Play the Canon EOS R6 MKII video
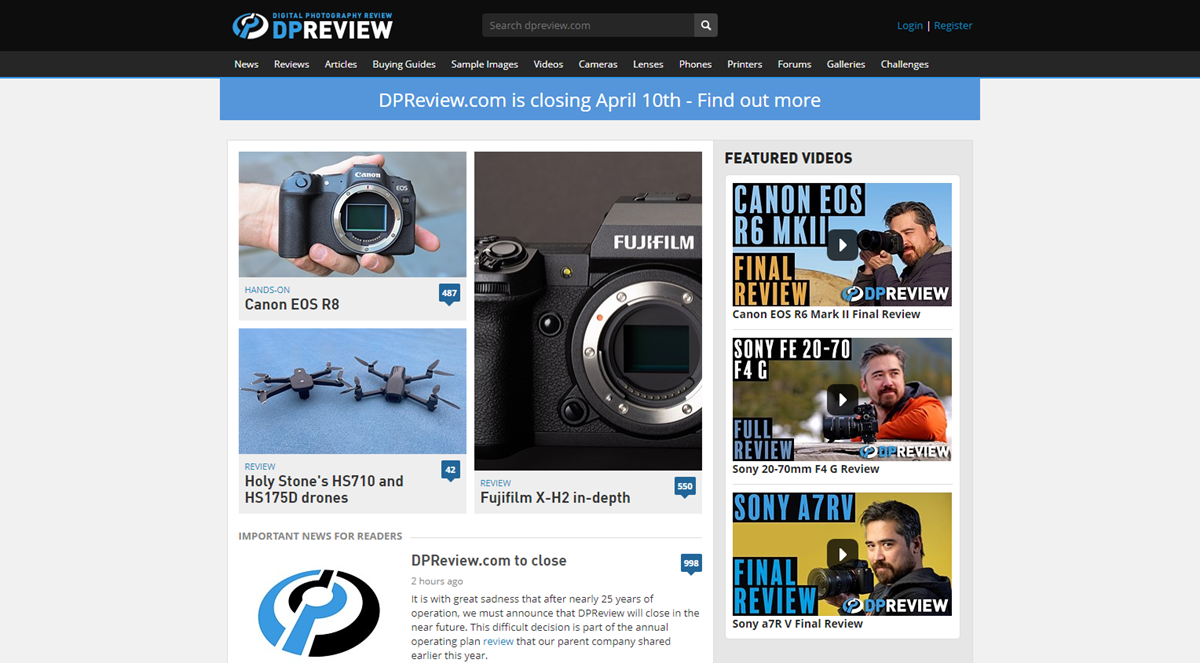 [842, 244]
